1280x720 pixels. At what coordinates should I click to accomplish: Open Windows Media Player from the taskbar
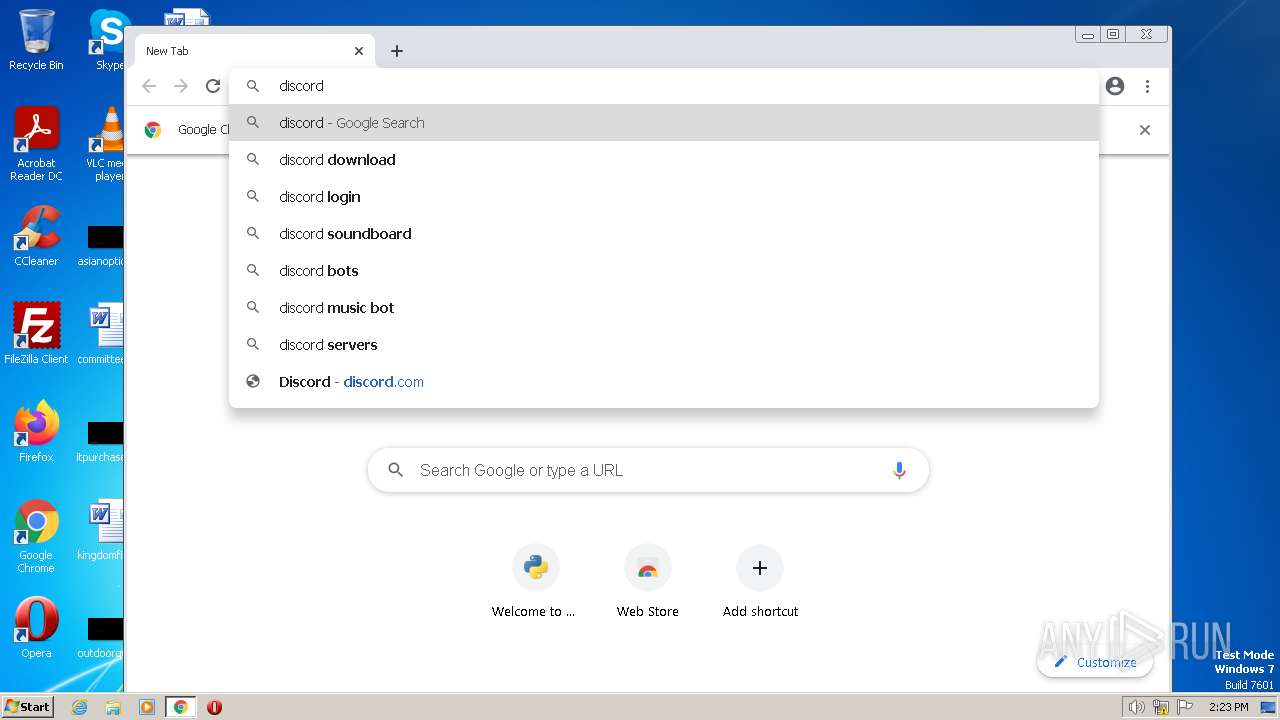(x=147, y=707)
